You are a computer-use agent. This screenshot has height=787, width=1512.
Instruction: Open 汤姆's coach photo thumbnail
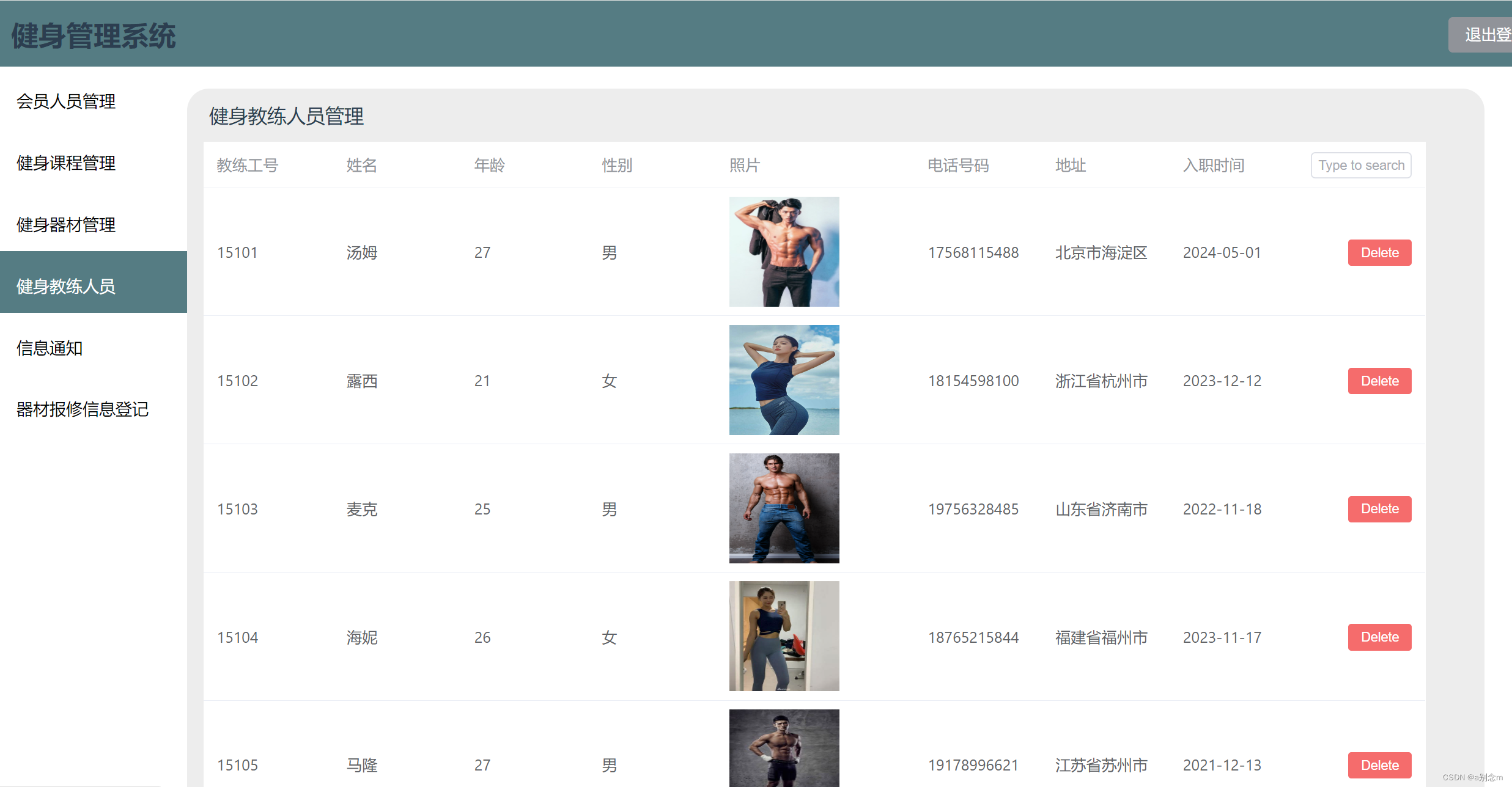tap(784, 252)
